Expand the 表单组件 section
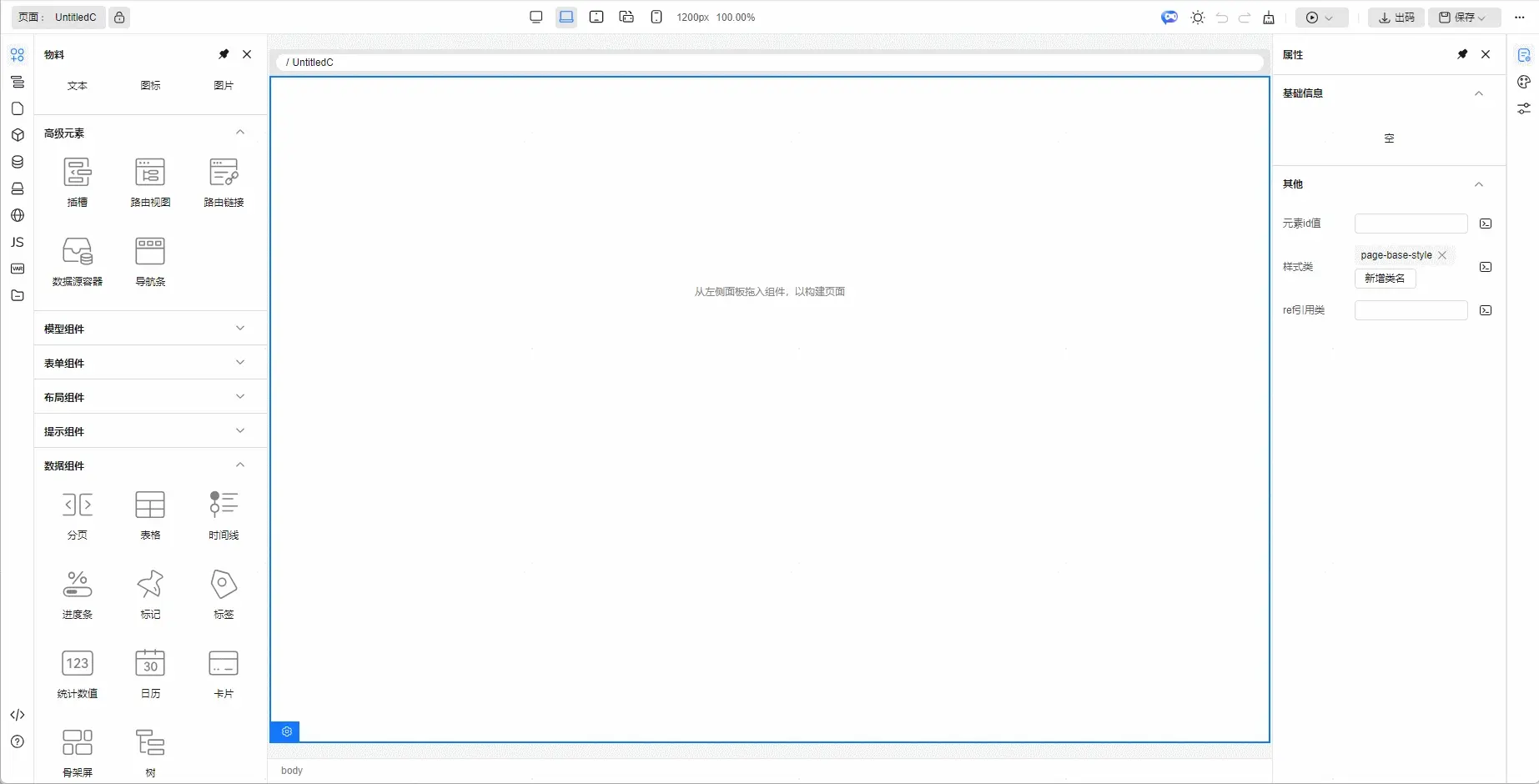Screen dimensions: 1539x784 pos(240,363)
